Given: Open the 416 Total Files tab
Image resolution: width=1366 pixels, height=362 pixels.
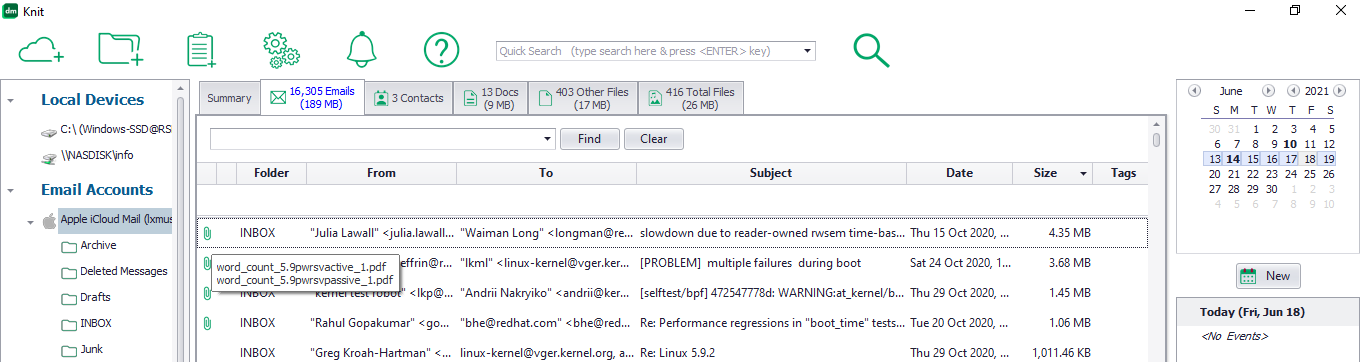Looking at the screenshot, I should click(691, 98).
